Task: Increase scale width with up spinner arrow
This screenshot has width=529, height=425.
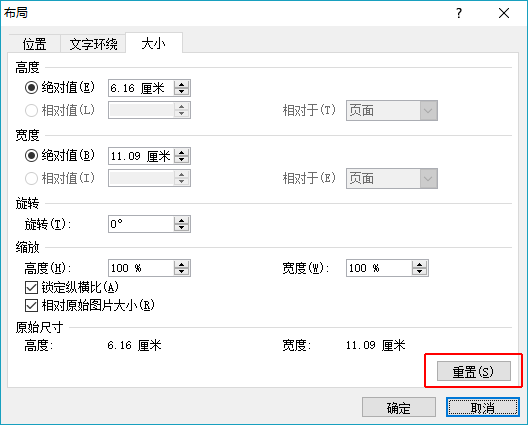Action: (x=419, y=264)
